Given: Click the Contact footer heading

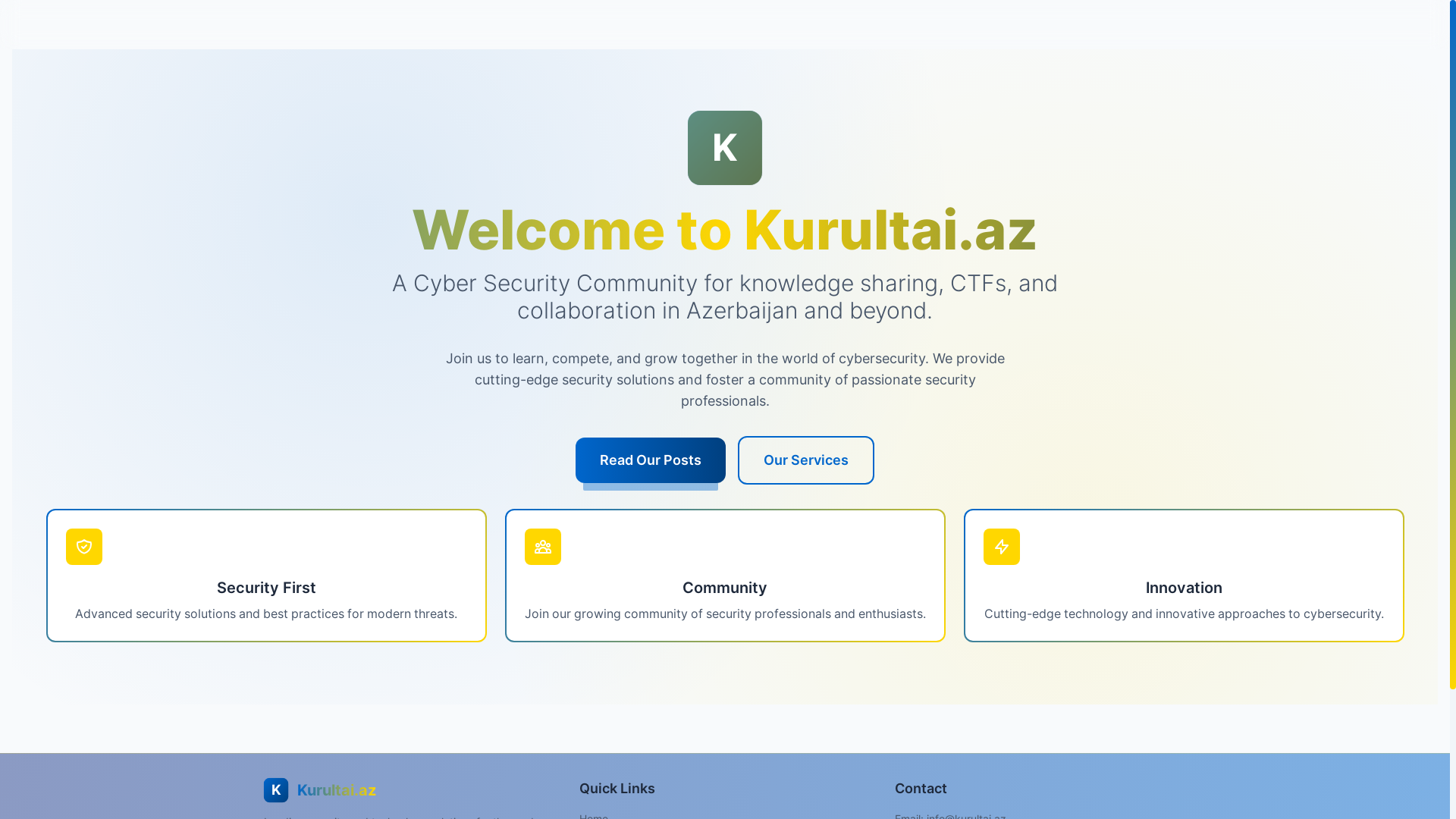Looking at the screenshot, I should point(921,789).
